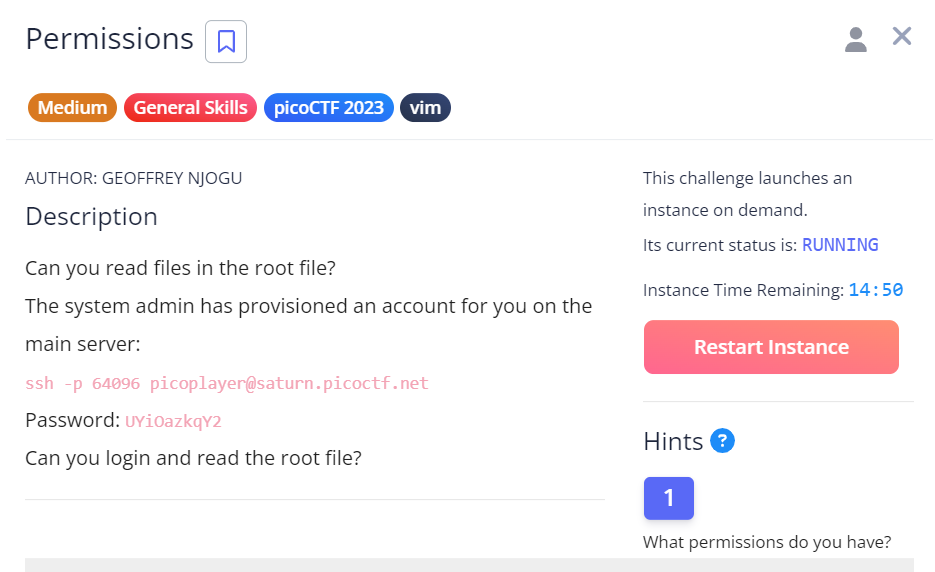This screenshot has width=935, height=572.
Task: Click the RUNNING status text
Action: 840,245
